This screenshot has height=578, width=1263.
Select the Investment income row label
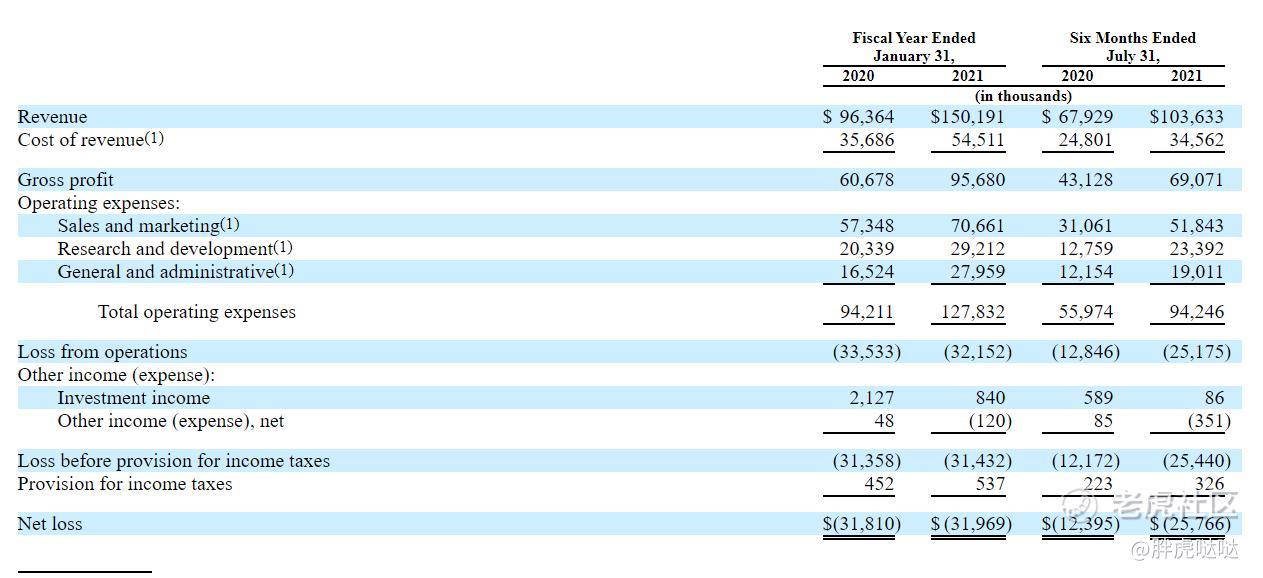[x=133, y=398]
